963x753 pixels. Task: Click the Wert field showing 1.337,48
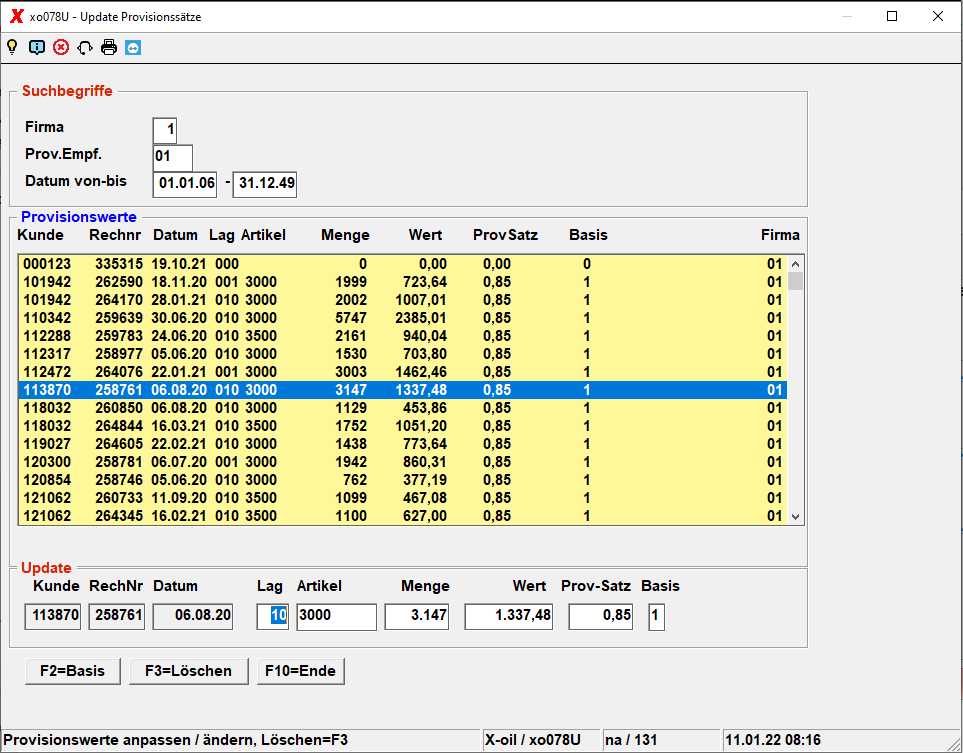point(509,616)
